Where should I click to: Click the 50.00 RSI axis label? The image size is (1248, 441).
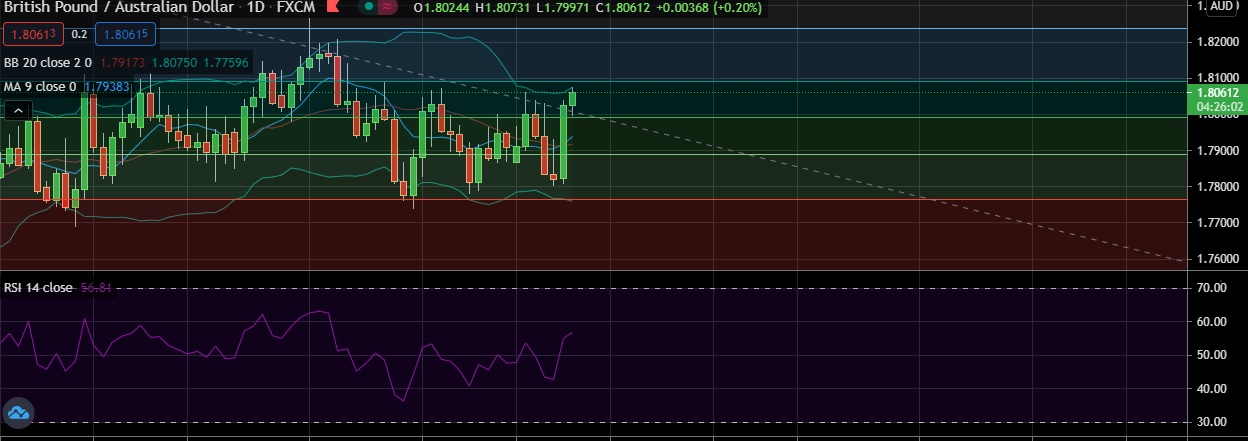point(1211,355)
